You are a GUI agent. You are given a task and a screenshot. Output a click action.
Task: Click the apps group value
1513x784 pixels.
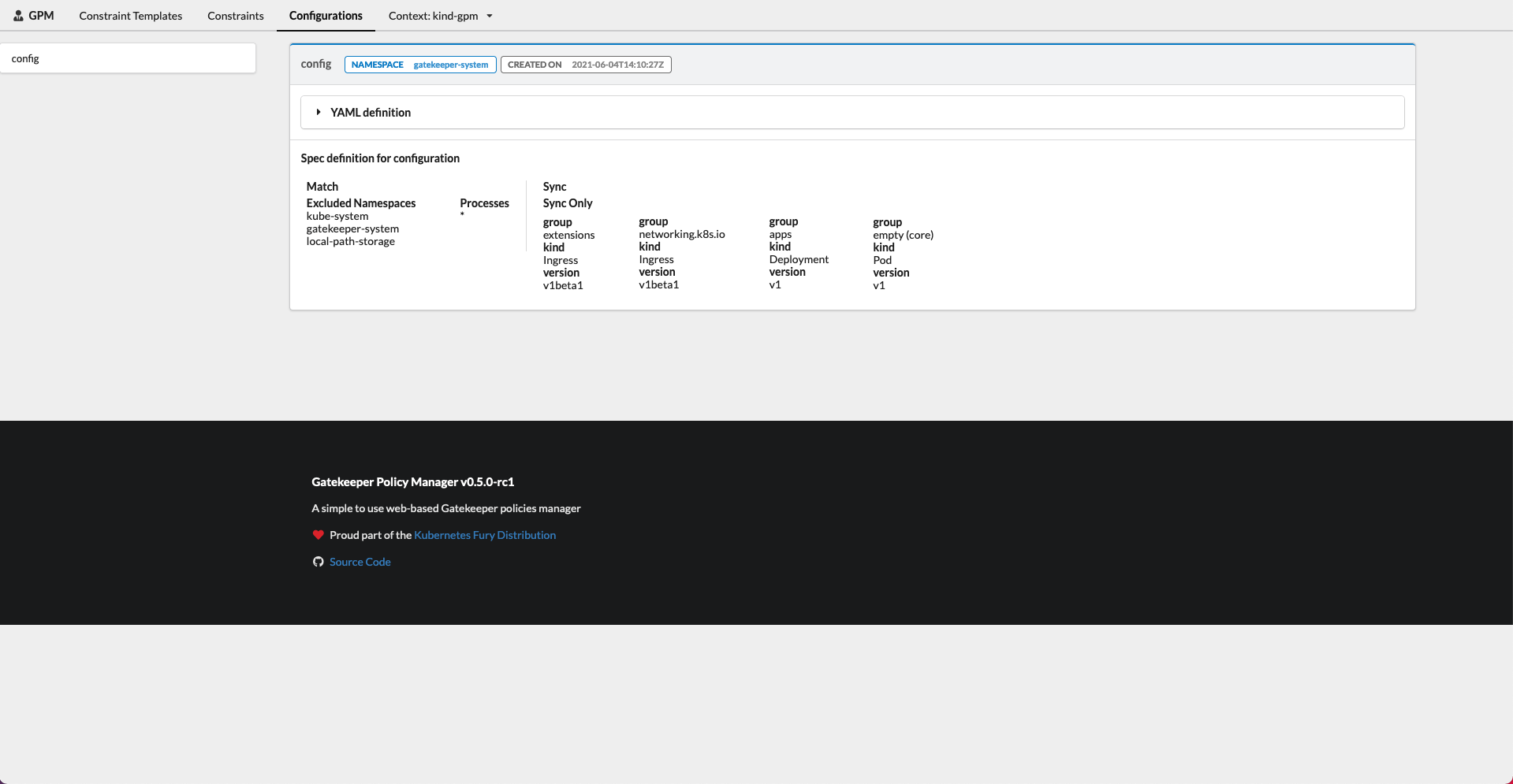point(781,234)
